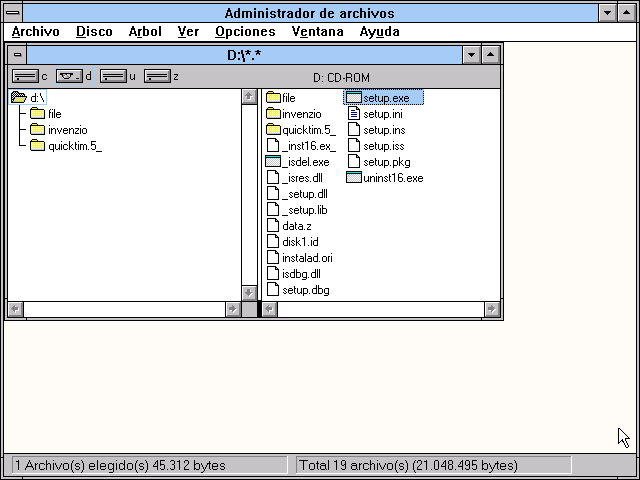This screenshot has height=480, width=640.
Task: Select the uninst16.exe program icon
Action: (x=353, y=178)
